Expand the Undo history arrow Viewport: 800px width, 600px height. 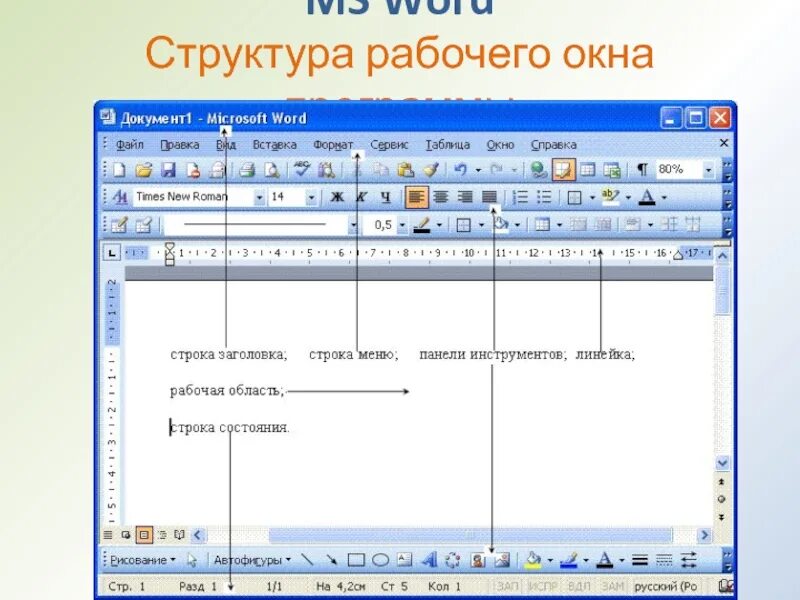tap(478, 170)
